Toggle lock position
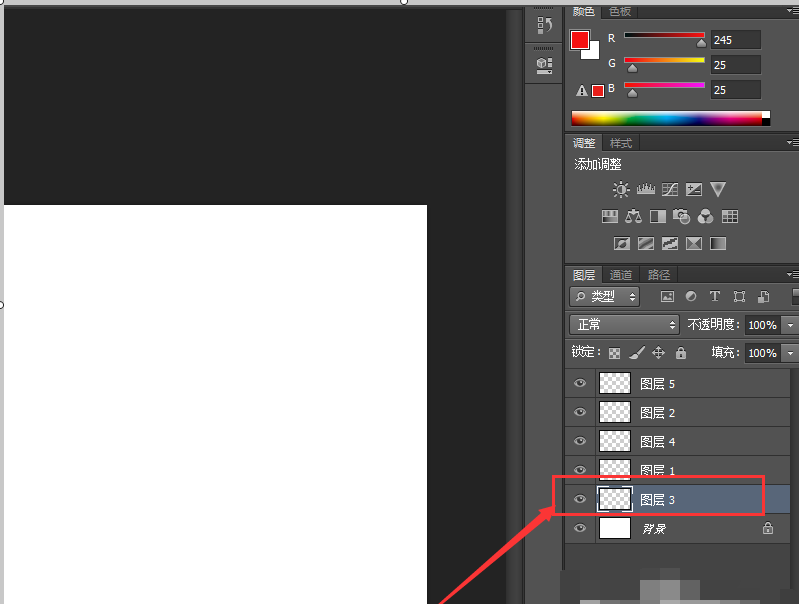The height and width of the screenshot is (604, 799). click(658, 353)
